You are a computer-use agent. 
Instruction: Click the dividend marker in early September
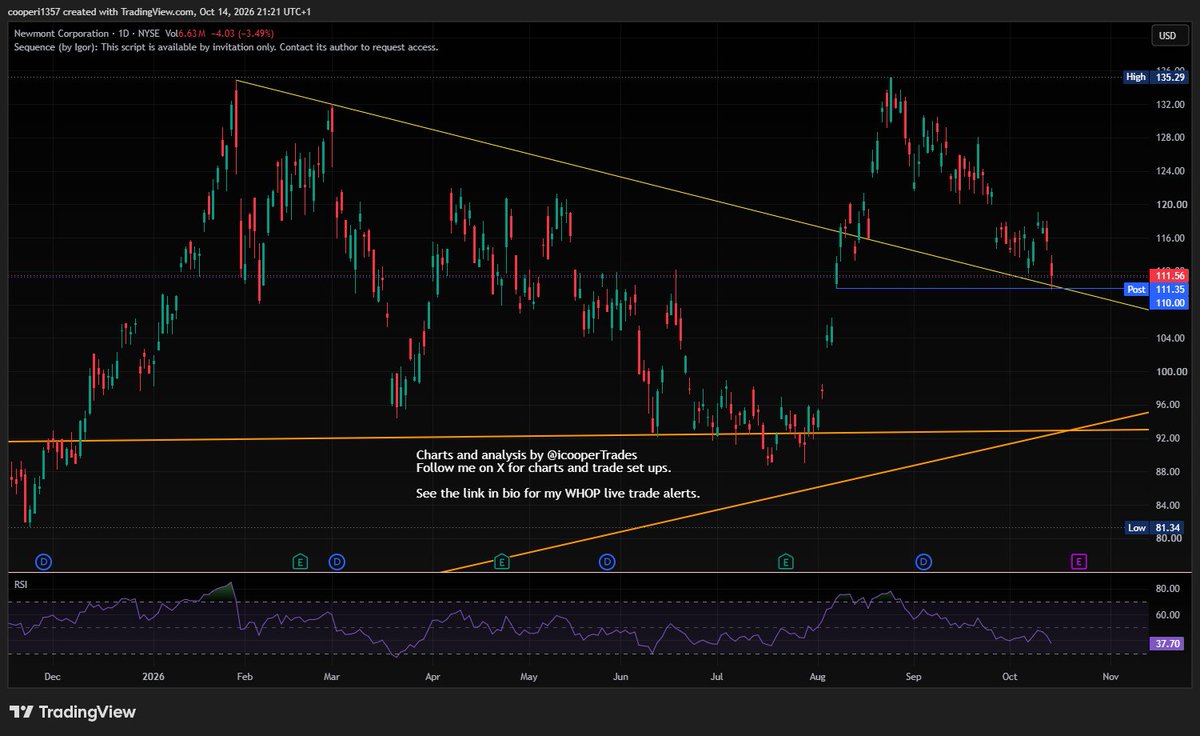point(923,562)
